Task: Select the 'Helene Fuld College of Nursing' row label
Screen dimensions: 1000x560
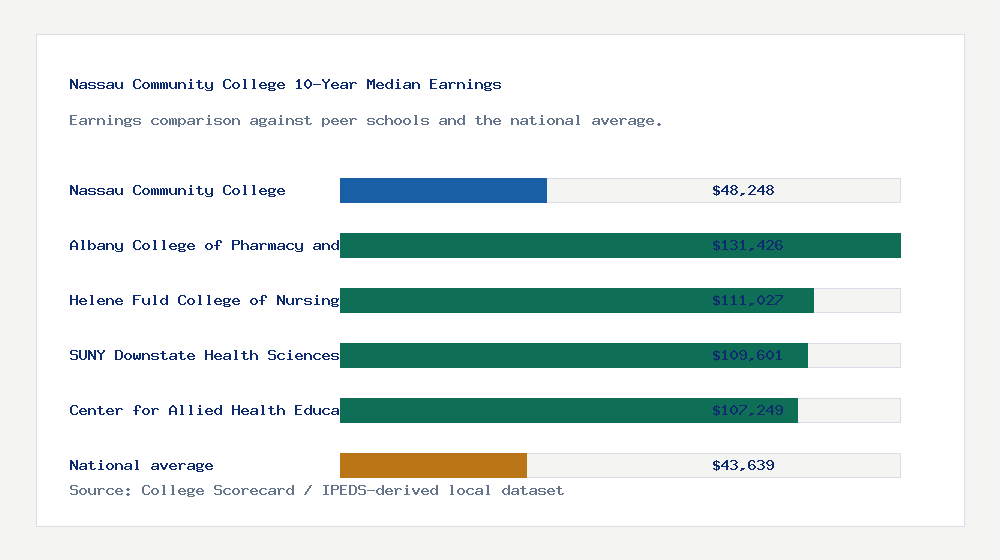Action: [x=204, y=300]
